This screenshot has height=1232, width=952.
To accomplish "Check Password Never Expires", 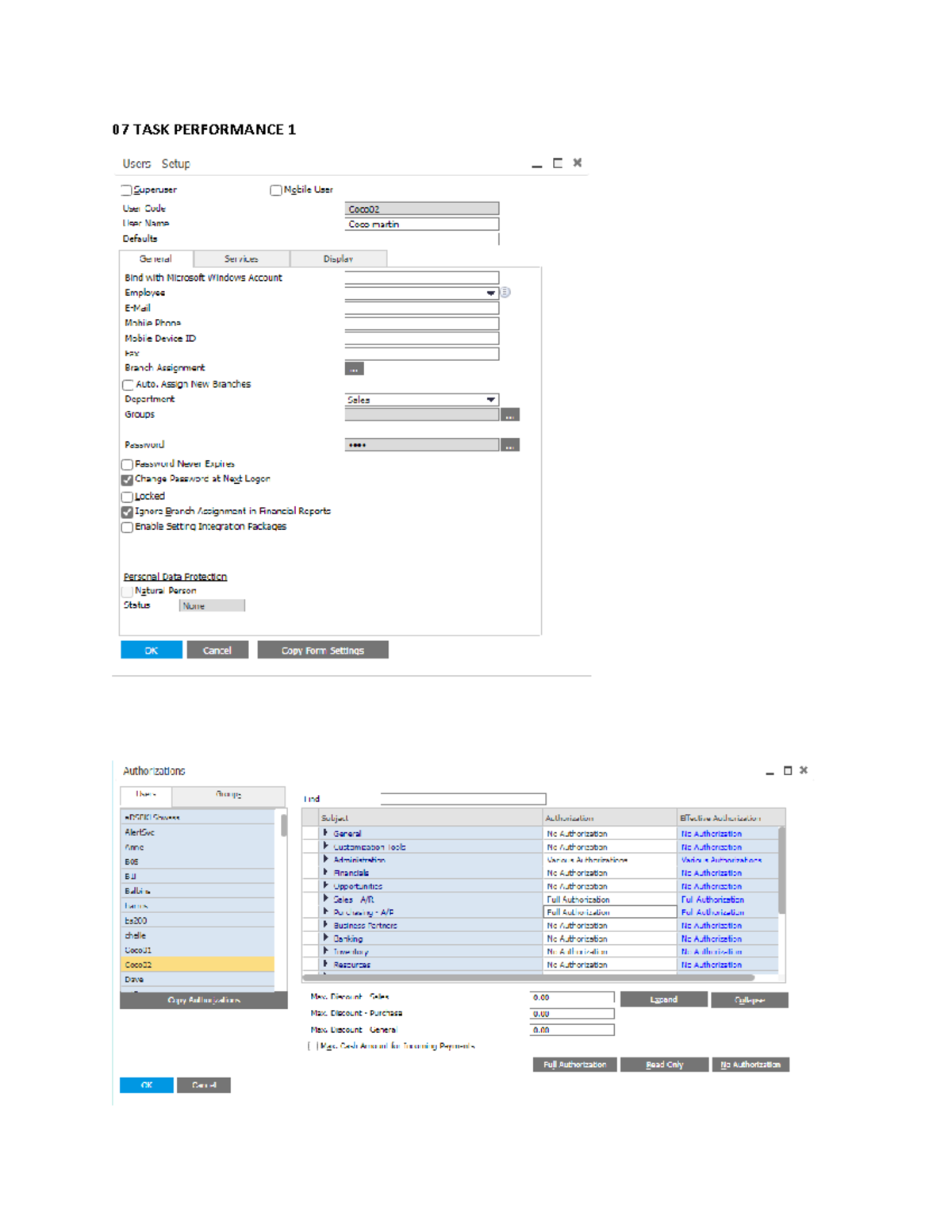I will coord(126,463).
